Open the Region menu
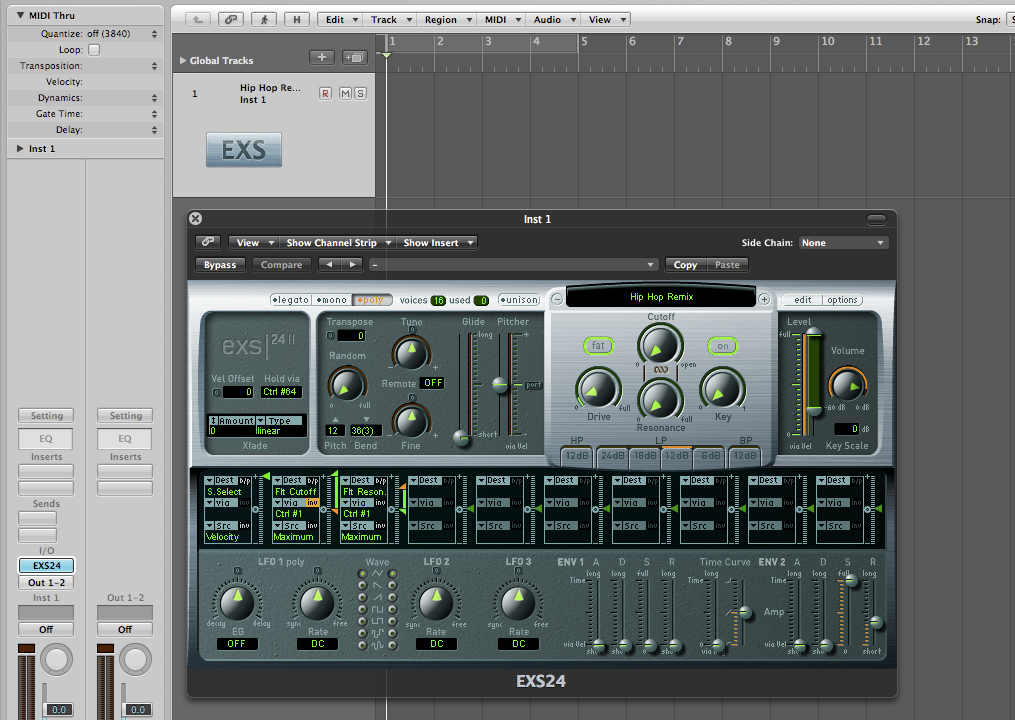 pyautogui.click(x=447, y=19)
